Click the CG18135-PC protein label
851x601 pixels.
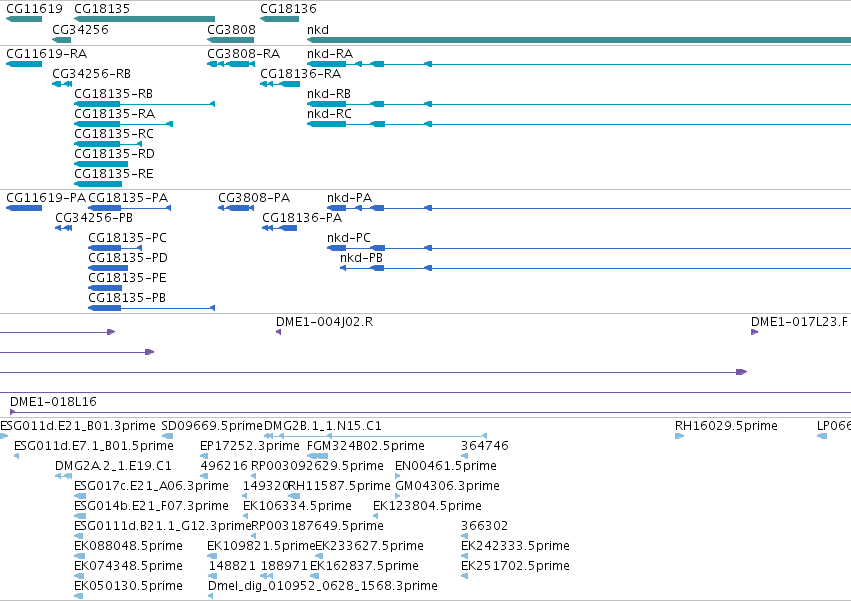(x=128, y=238)
